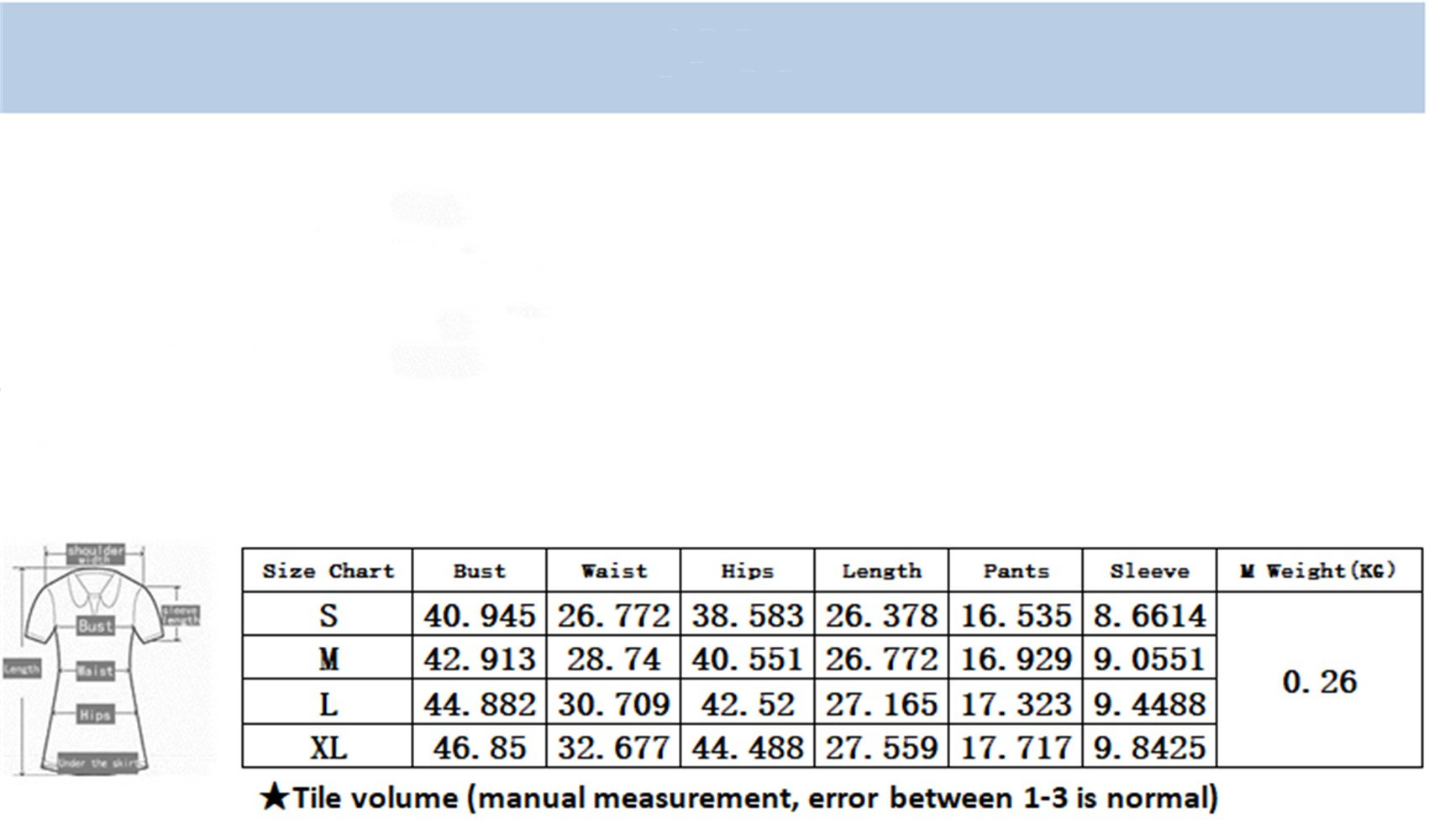The image size is (1429, 840).
Task: Click the Length label beside the dress diagram
Action: coord(22,669)
